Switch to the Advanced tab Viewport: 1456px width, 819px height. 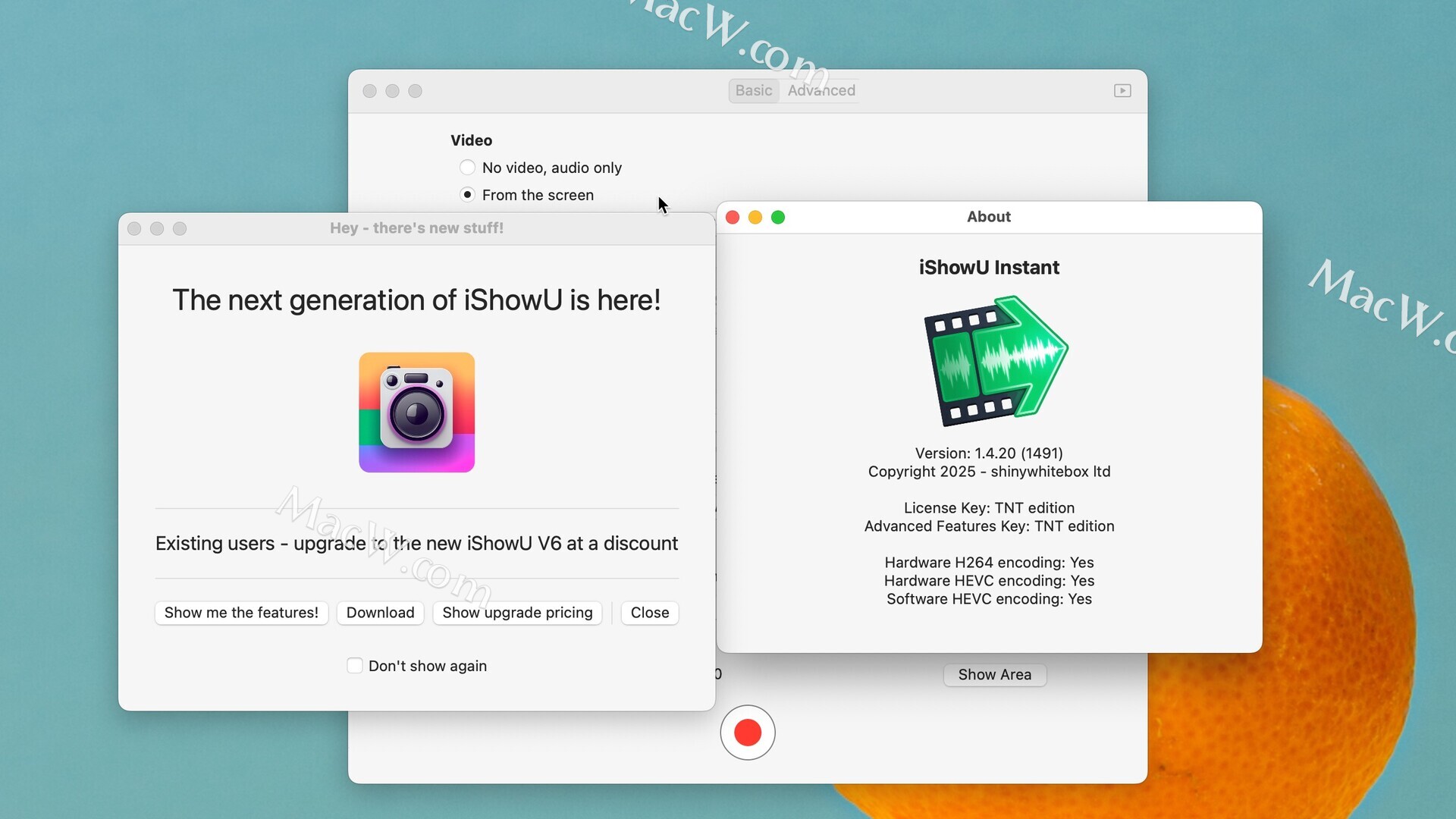click(821, 91)
